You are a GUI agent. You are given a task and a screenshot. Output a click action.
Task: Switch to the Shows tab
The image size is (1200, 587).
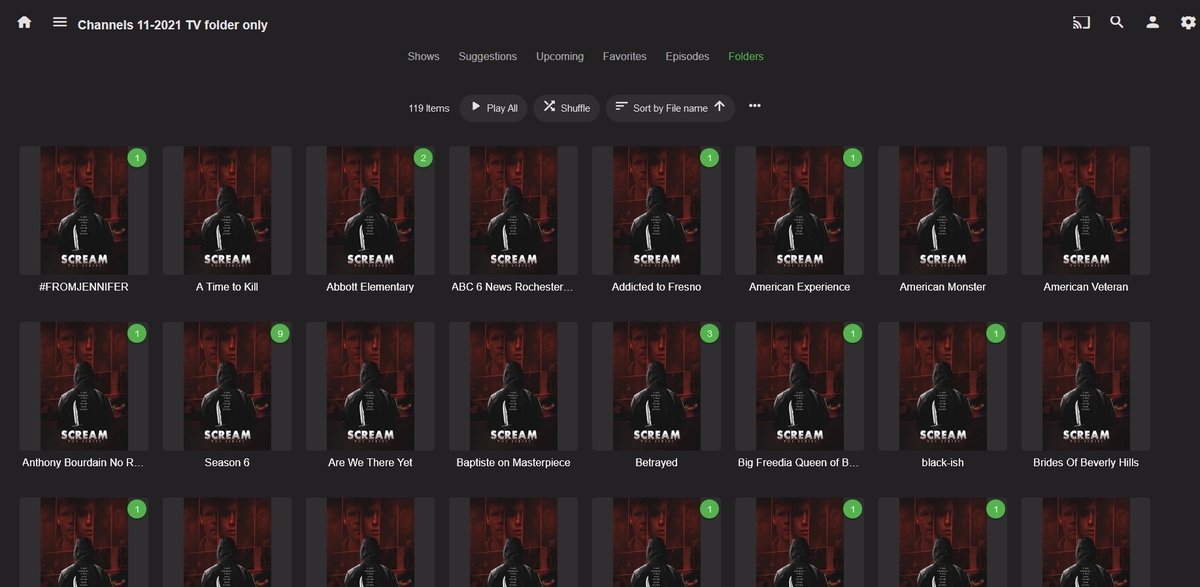[423, 56]
